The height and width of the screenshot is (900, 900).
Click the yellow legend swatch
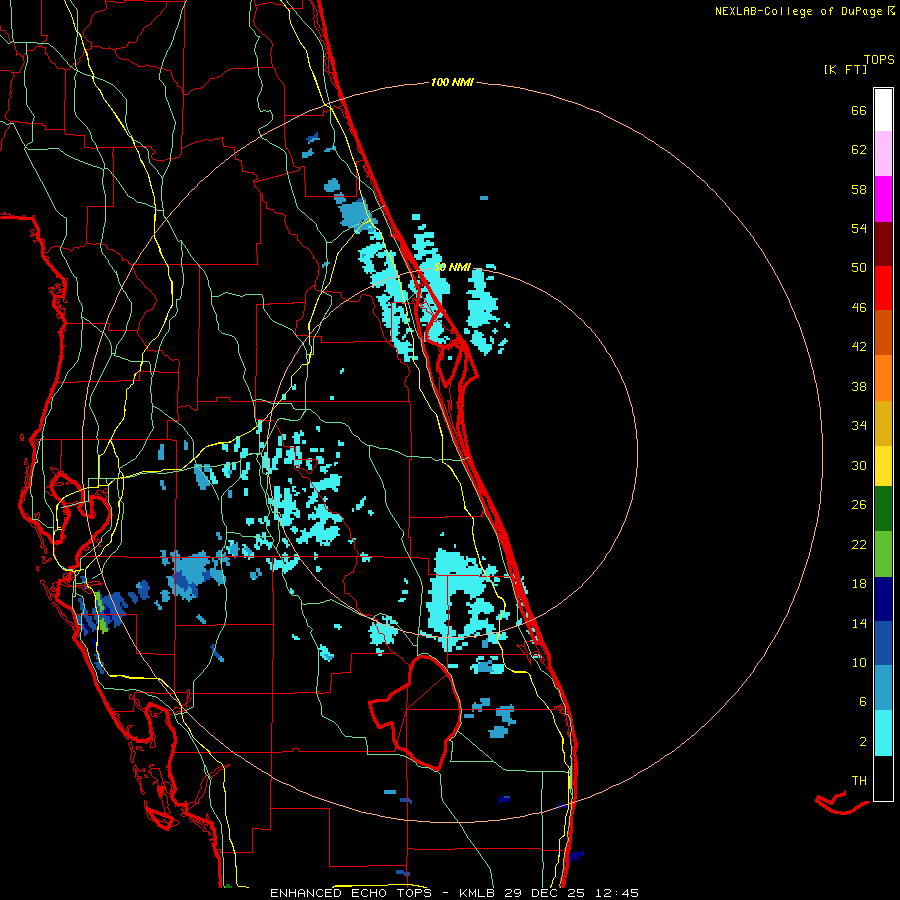pyautogui.click(x=883, y=466)
